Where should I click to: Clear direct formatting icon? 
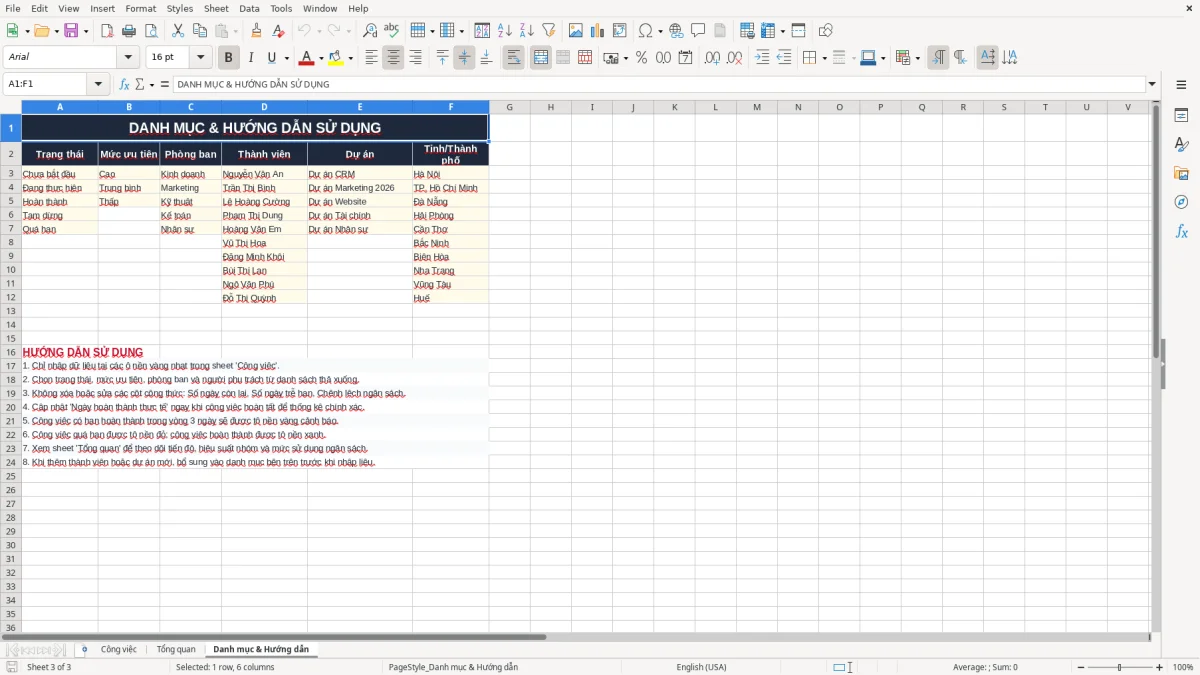pos(278,31)
